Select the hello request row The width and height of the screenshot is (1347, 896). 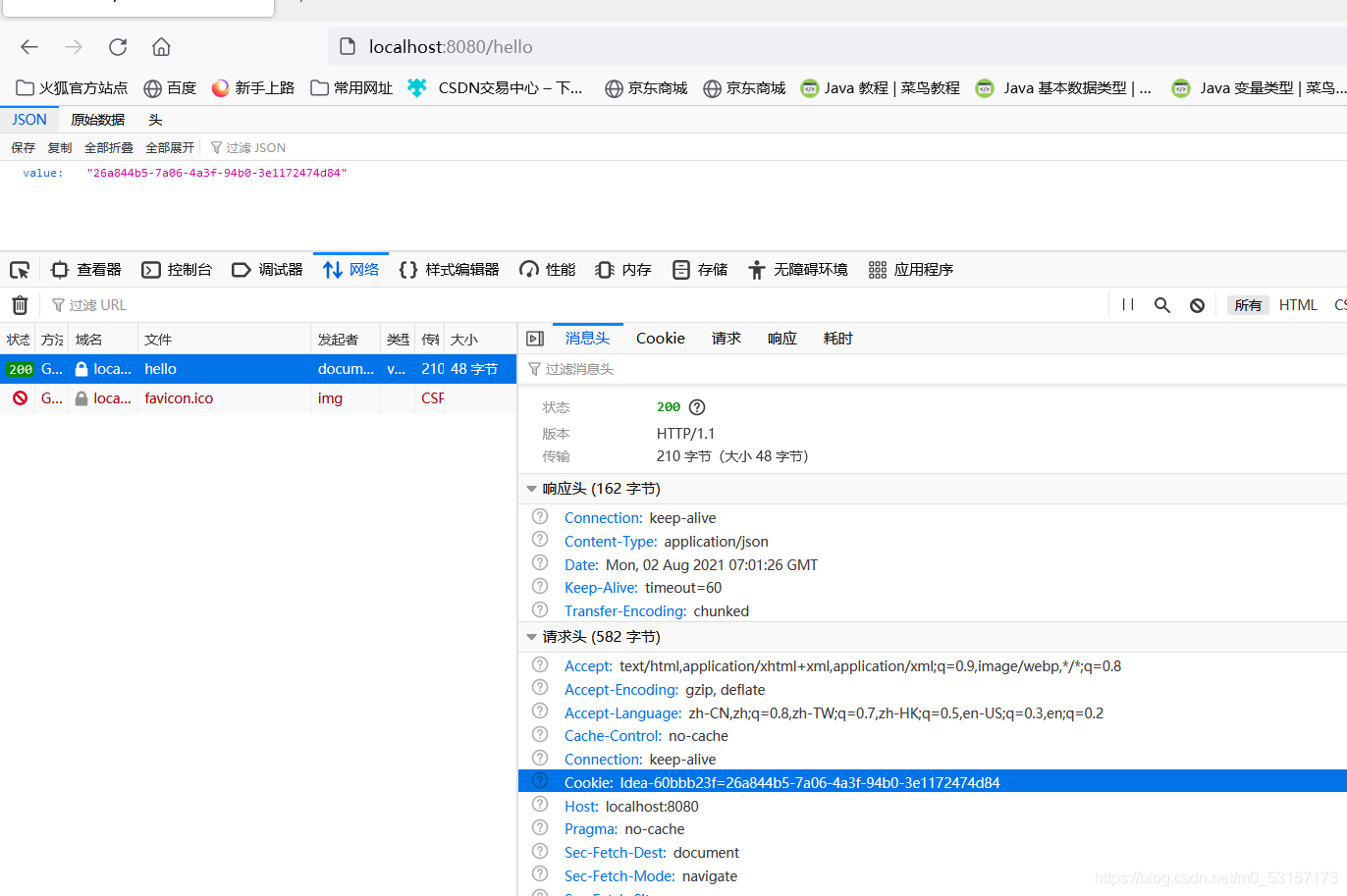258,369
